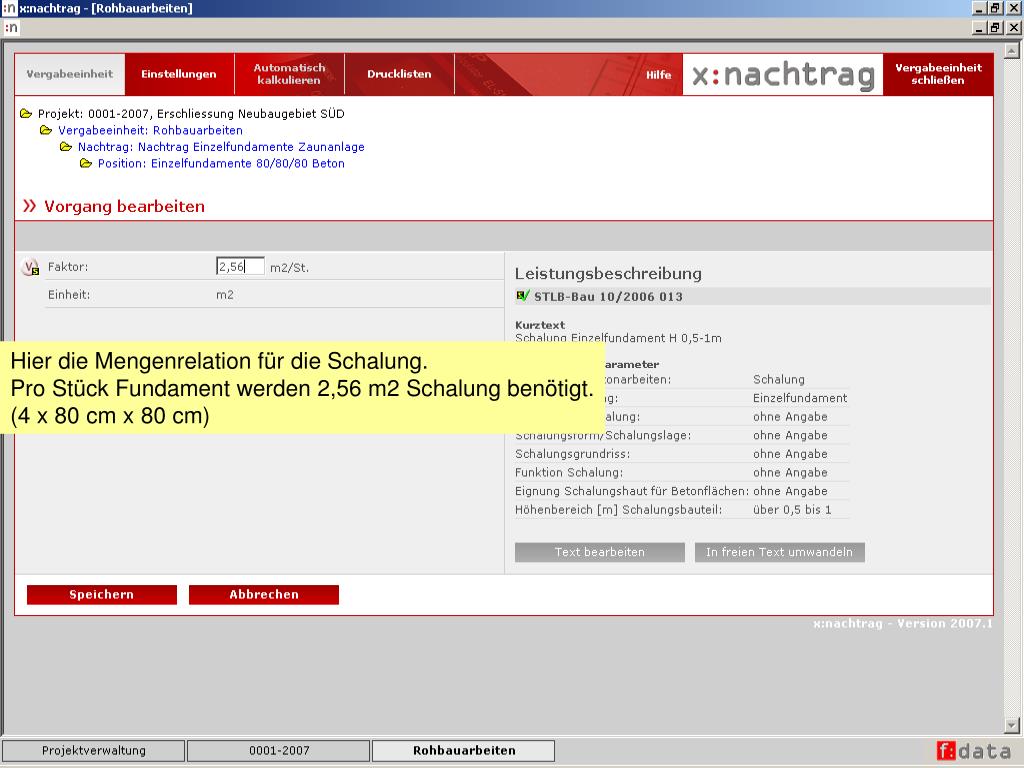1024x768 pixels.
Task: Click 'Schalungsgrundriss:' label
Action: (572, 454)
